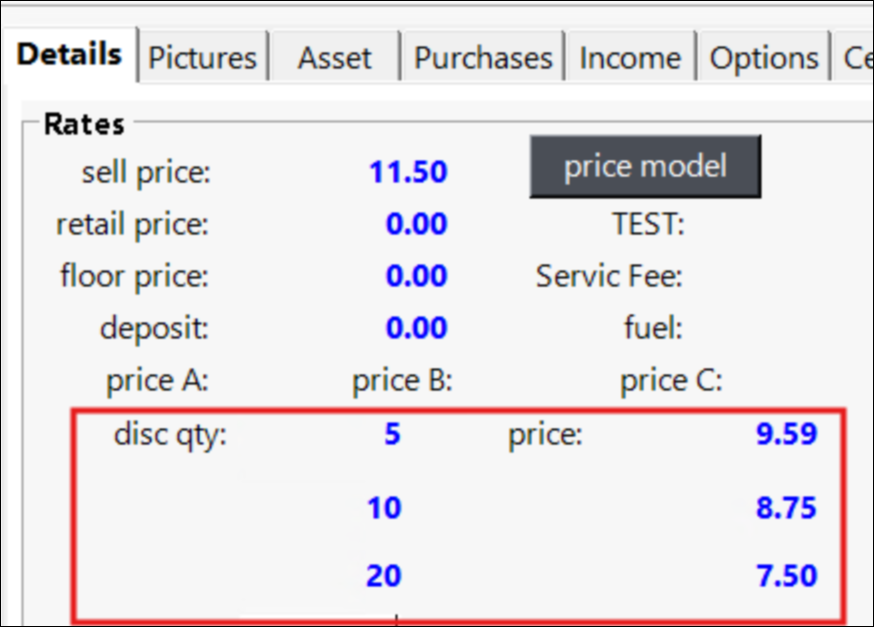Edit the first disc qty value 5
Image resolution: width=874 pixels, height=627 pixels.
[390, 435]
